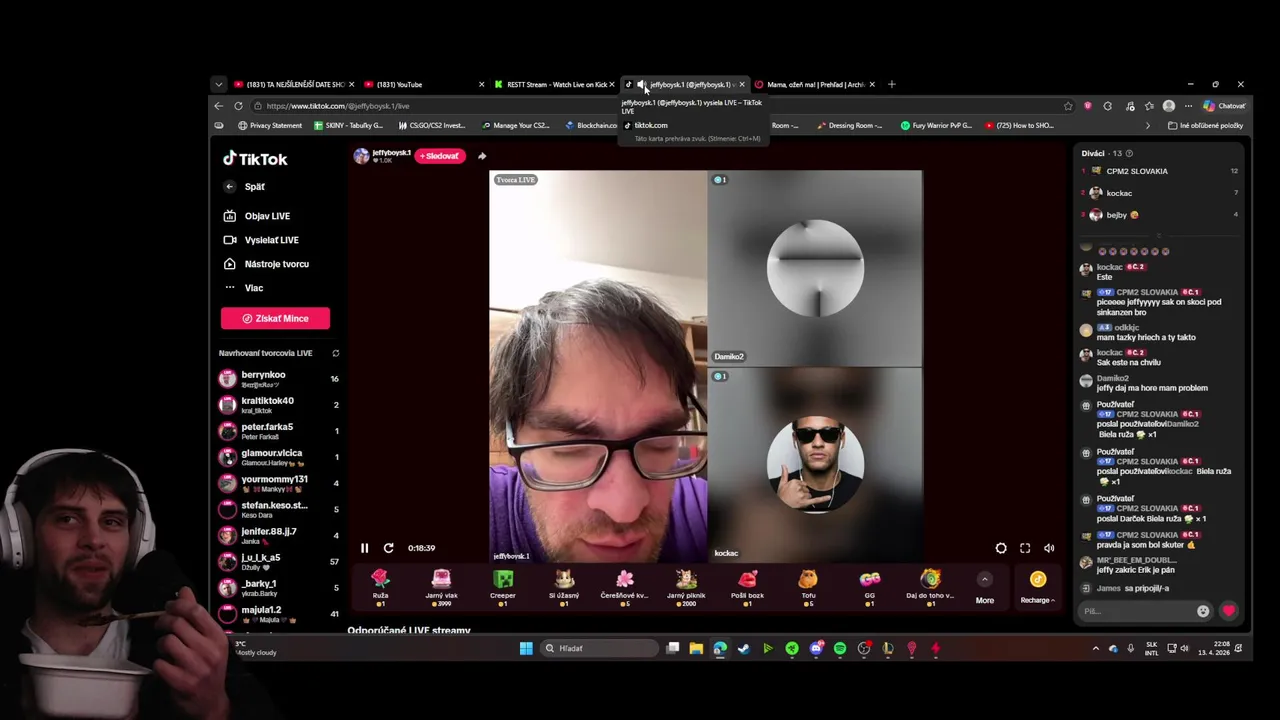This screenshot has width=1280, height=720.
Task: Open the Fury Warrior PvP bookmark
Action: point(936,126)
